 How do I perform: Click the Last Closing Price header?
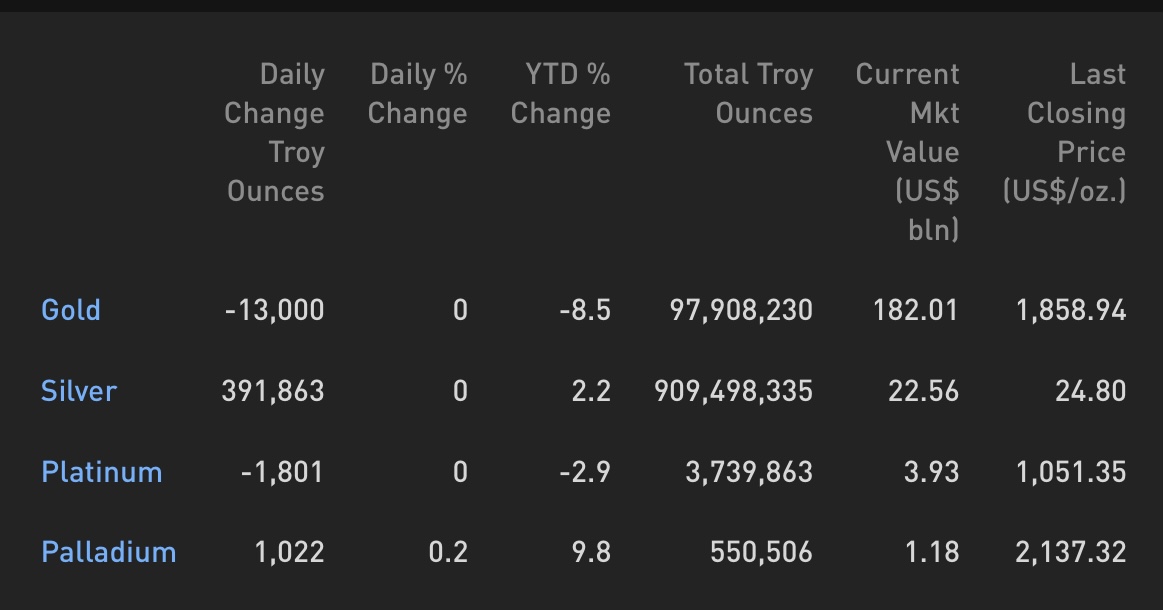(x=1064, y=133)
